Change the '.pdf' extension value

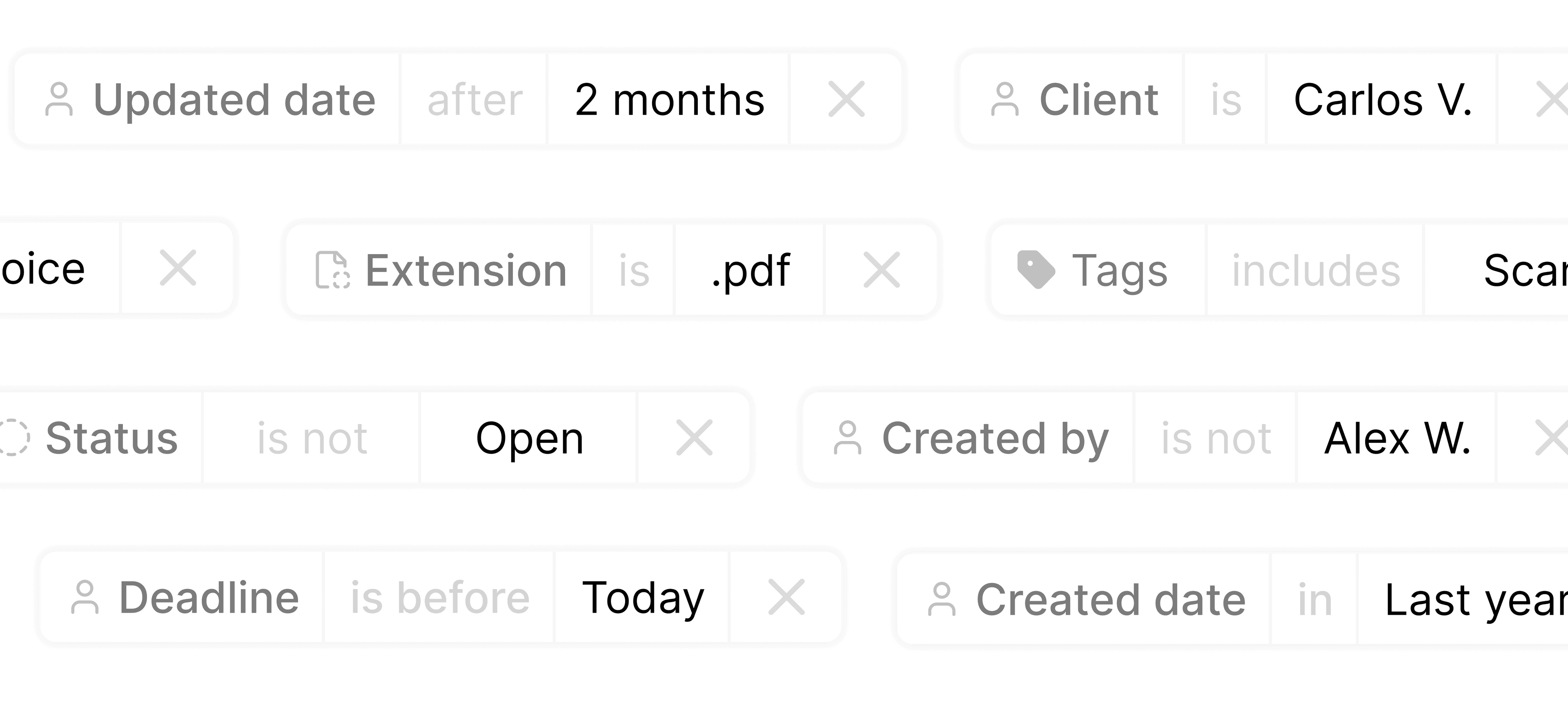point(751,270)
